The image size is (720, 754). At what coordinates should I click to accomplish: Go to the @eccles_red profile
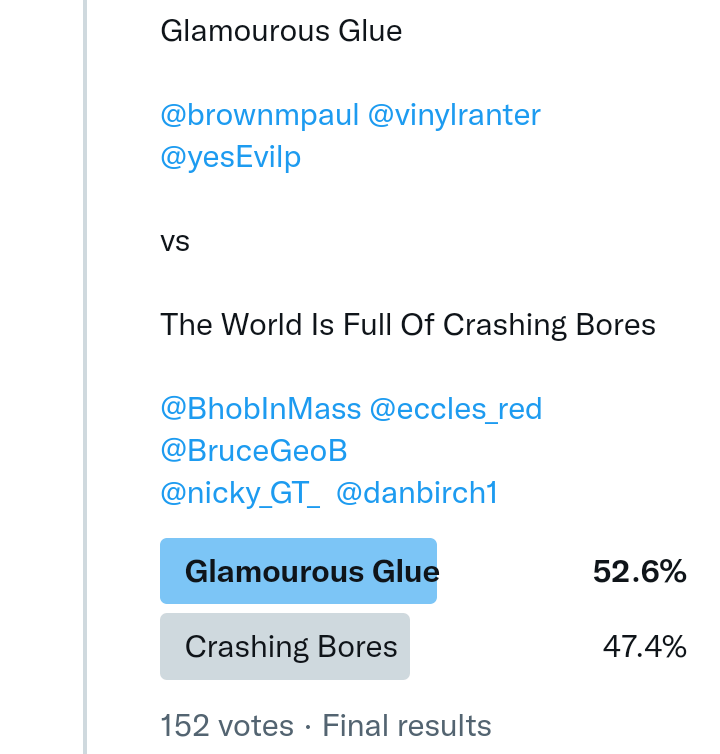pyautogui.click(x=455, y=408)
